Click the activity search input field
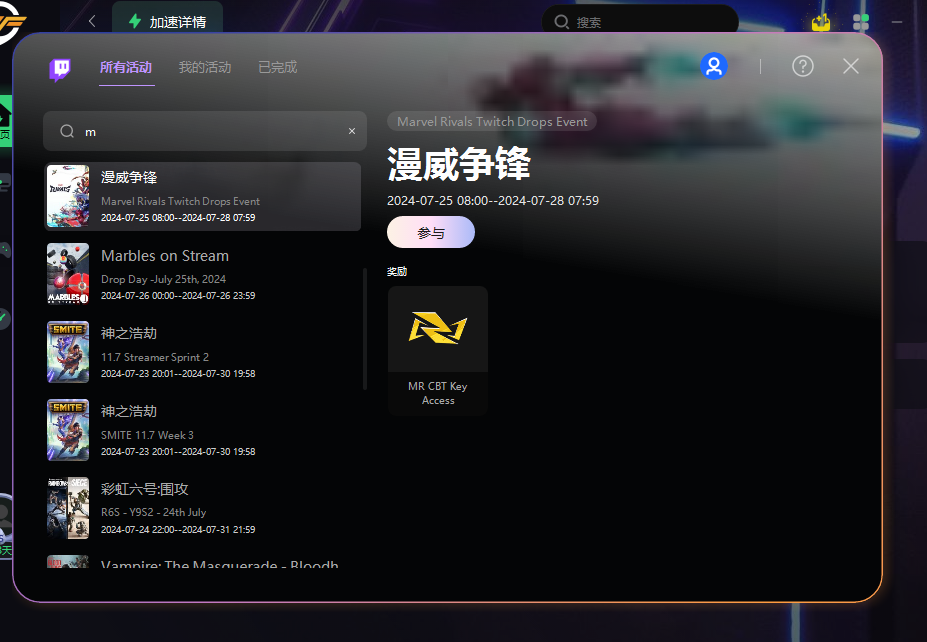927x642 pixels. 205,131
